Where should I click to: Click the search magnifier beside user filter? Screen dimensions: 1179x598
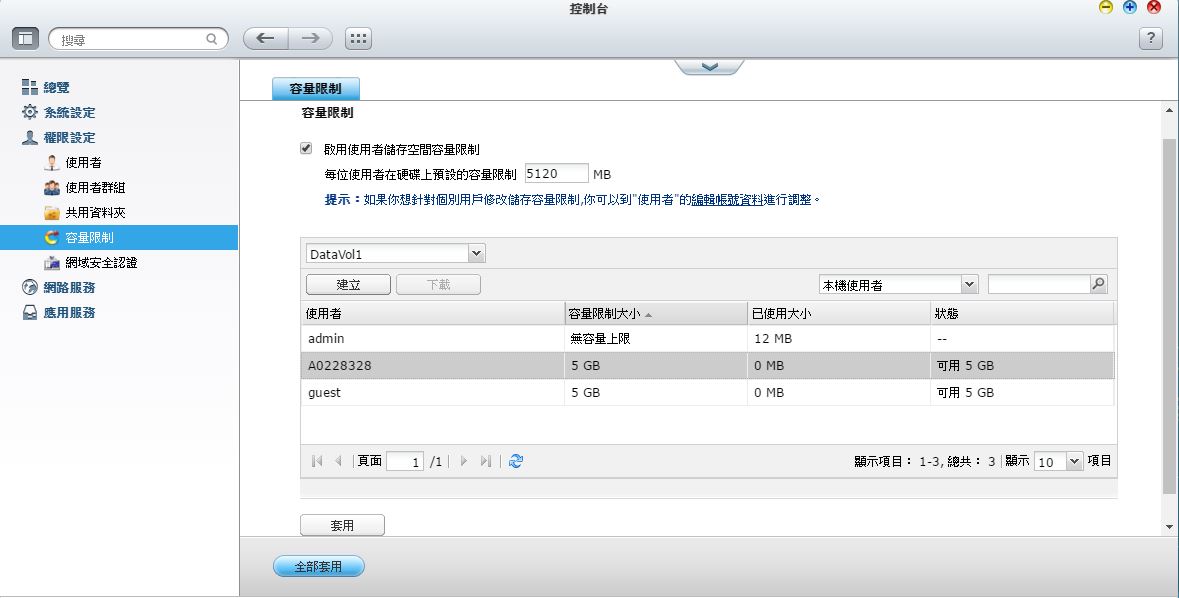tap(1098, 285)
